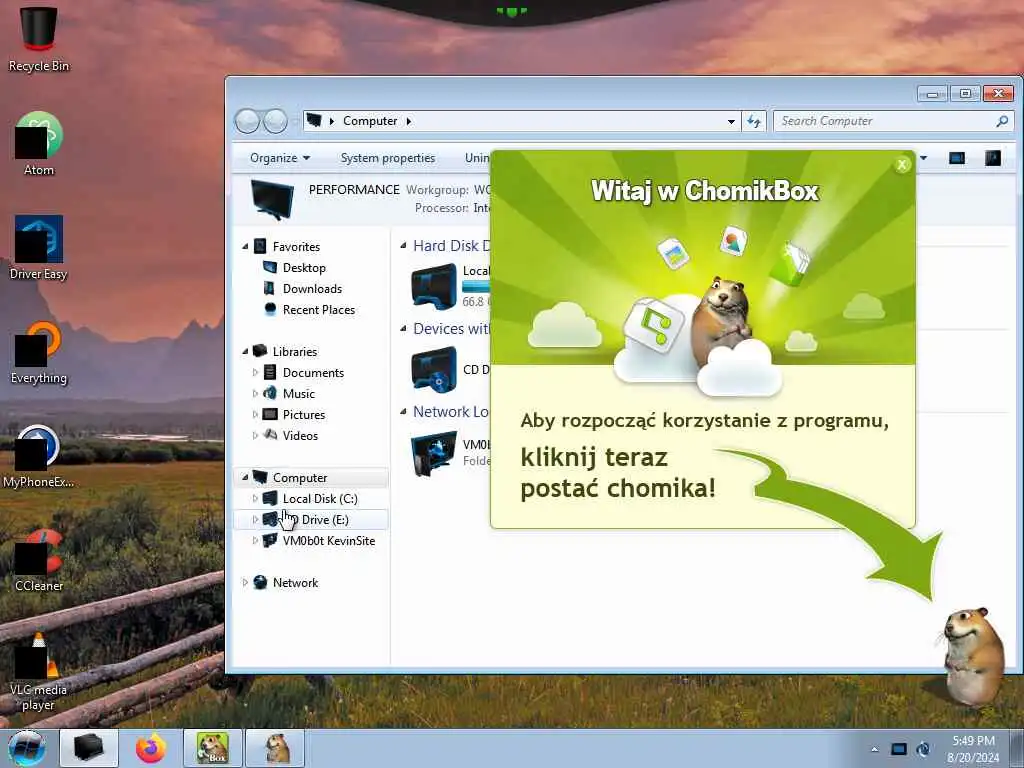Click the Explorer Forward navigation button

click(x=276, y=121)
